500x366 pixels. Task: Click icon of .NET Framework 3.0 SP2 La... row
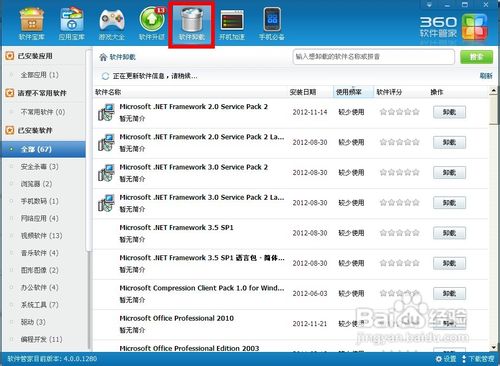106,203
